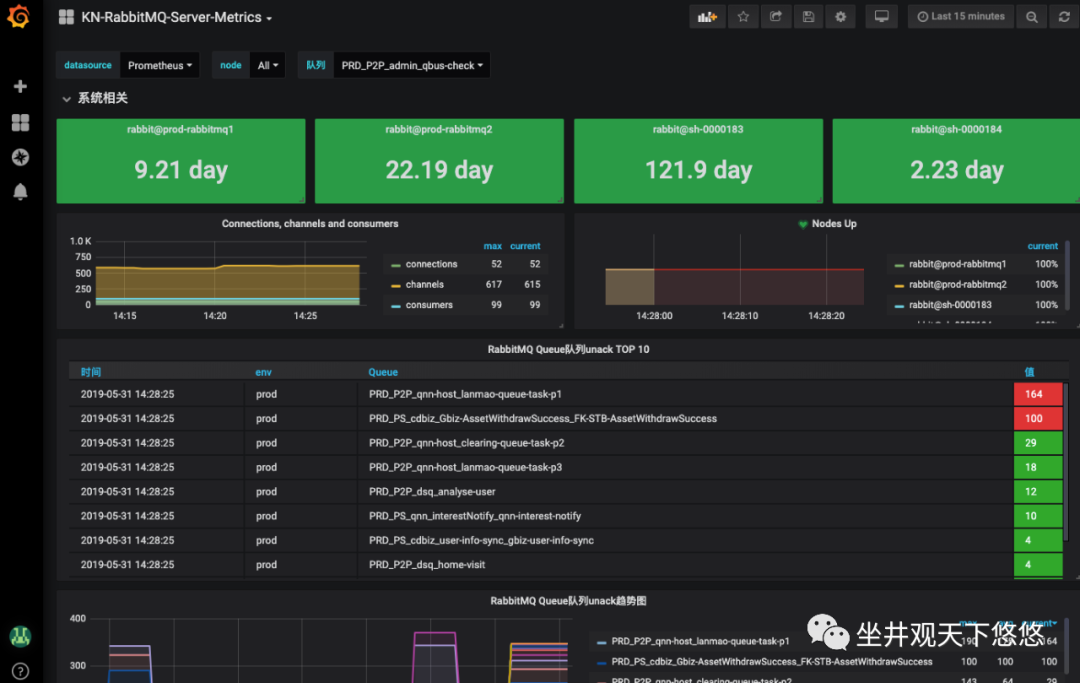Star this dashboard as favorite
This screenshot has height=683, width=1080.
tap(742, 16)
